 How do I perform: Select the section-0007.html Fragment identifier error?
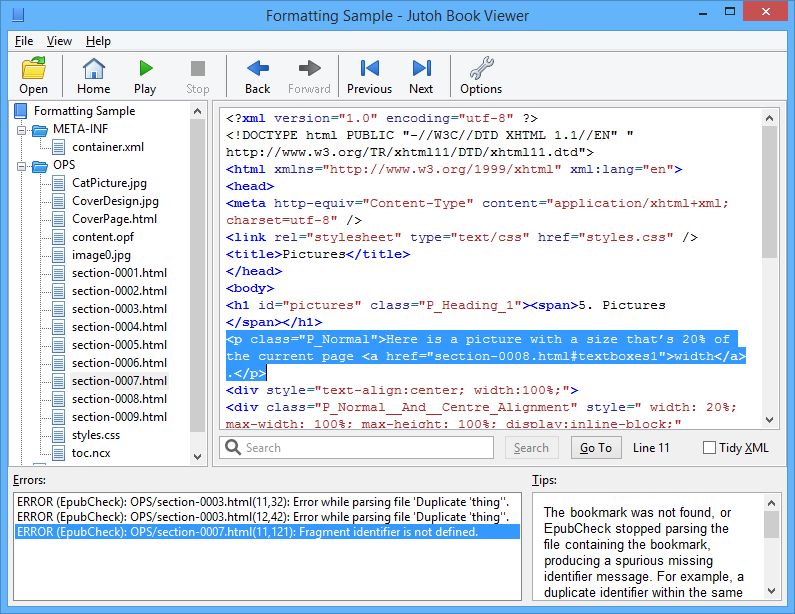point(267,532)
